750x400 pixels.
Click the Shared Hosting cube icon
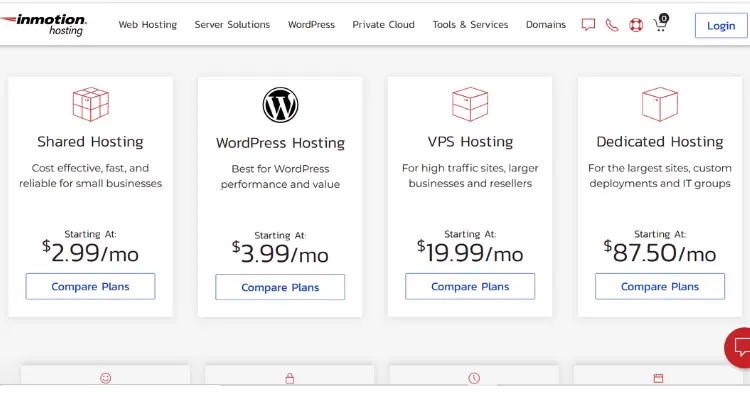tap(90, 104)
